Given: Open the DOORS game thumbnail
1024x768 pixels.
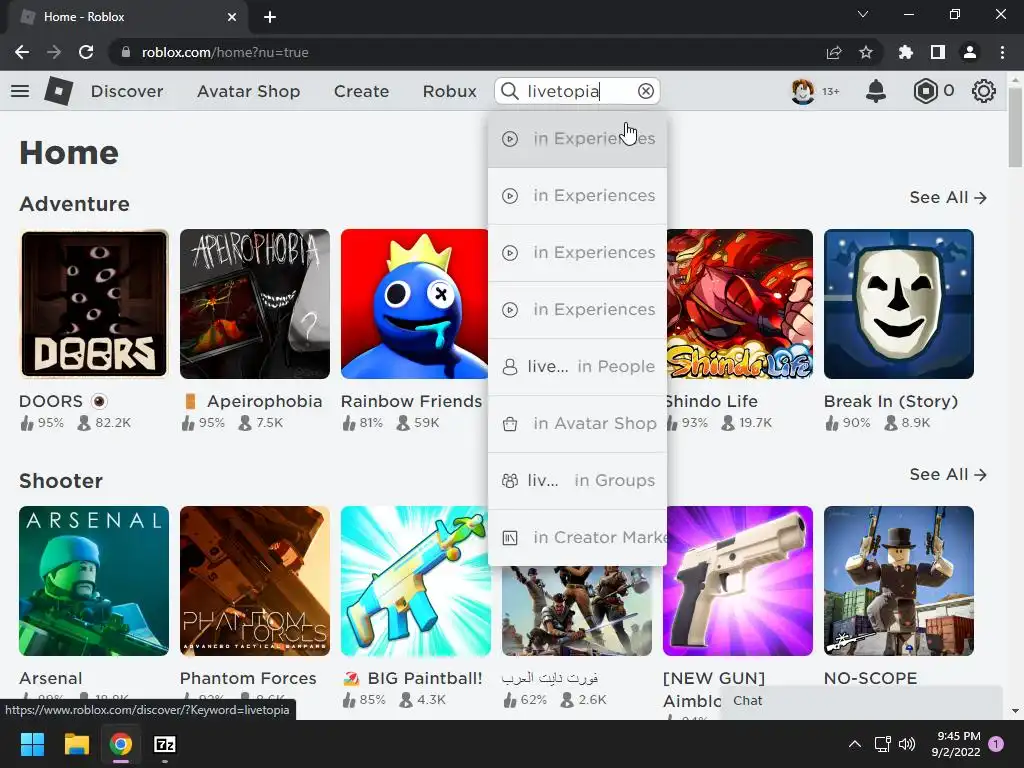Looking at the screenshot, I should [x=94, y=304].
